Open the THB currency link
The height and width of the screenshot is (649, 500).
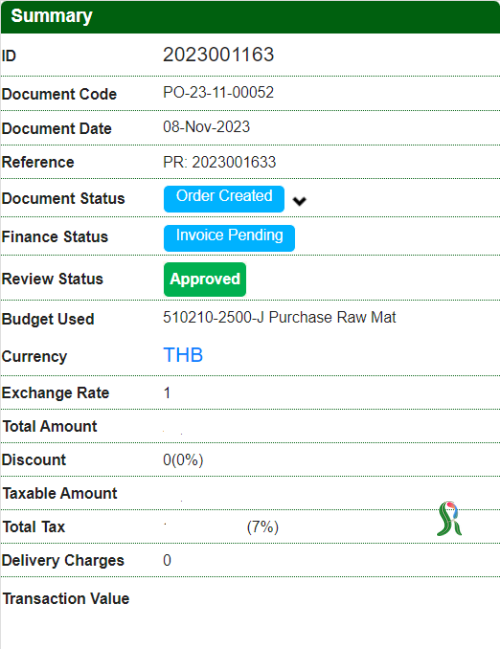pos(183,355)
